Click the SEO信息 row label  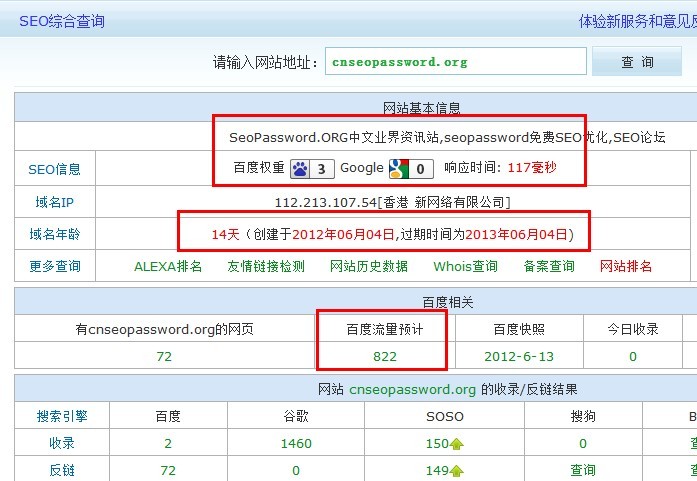(55, 169)
